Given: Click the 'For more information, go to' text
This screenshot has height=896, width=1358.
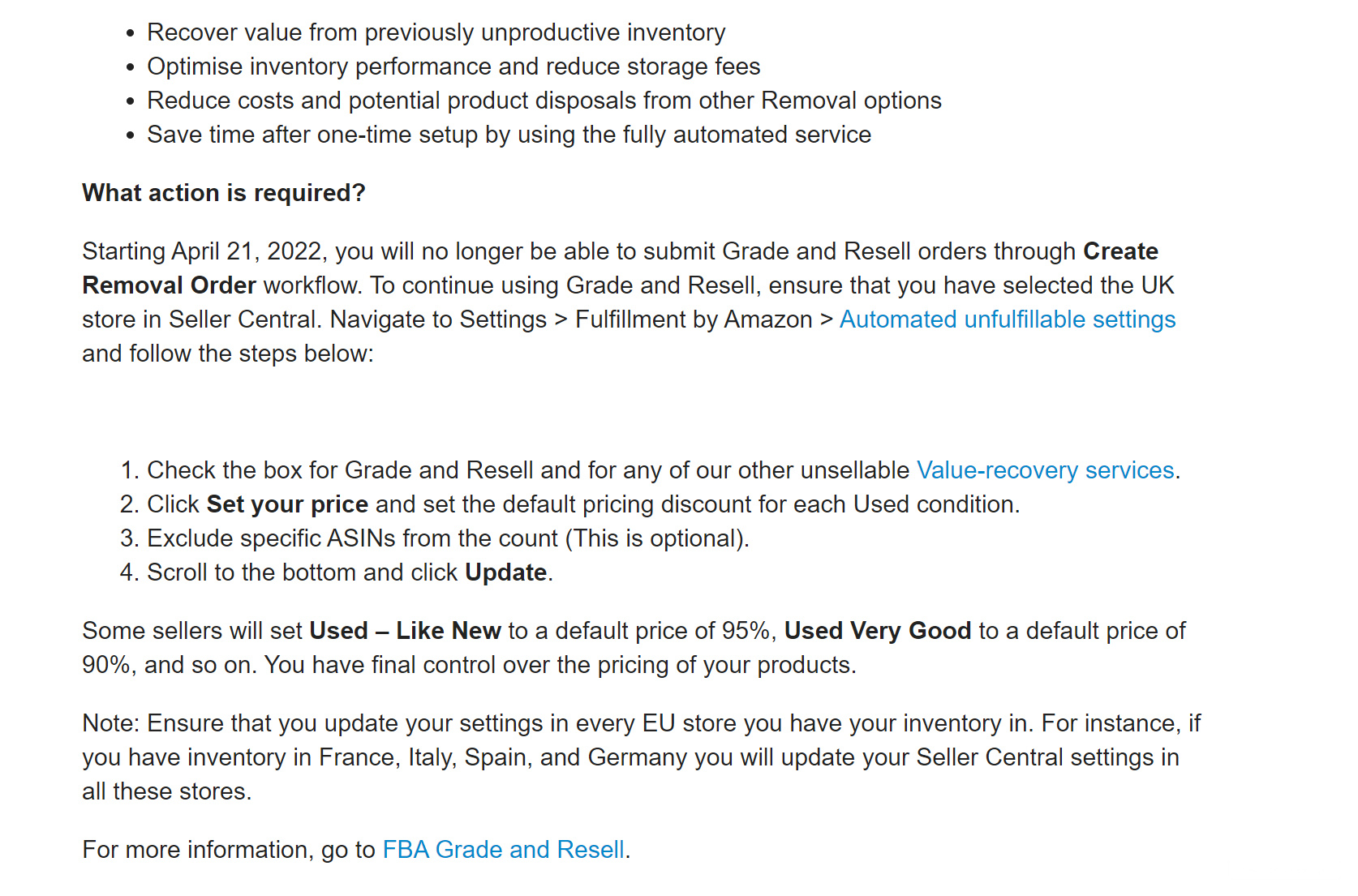Looking at the screenshot, I should tap(229, 850).
